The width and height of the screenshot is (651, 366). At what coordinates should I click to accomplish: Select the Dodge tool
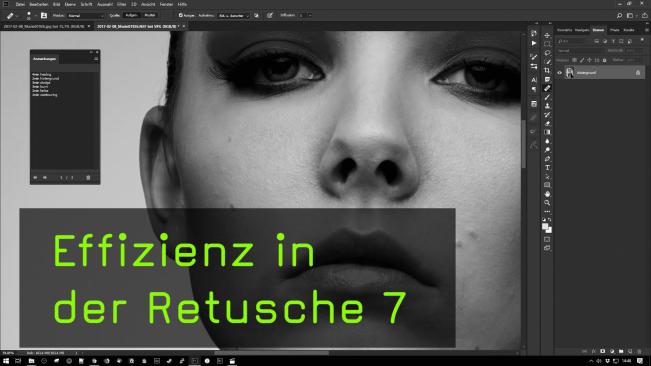coord(547,150)
